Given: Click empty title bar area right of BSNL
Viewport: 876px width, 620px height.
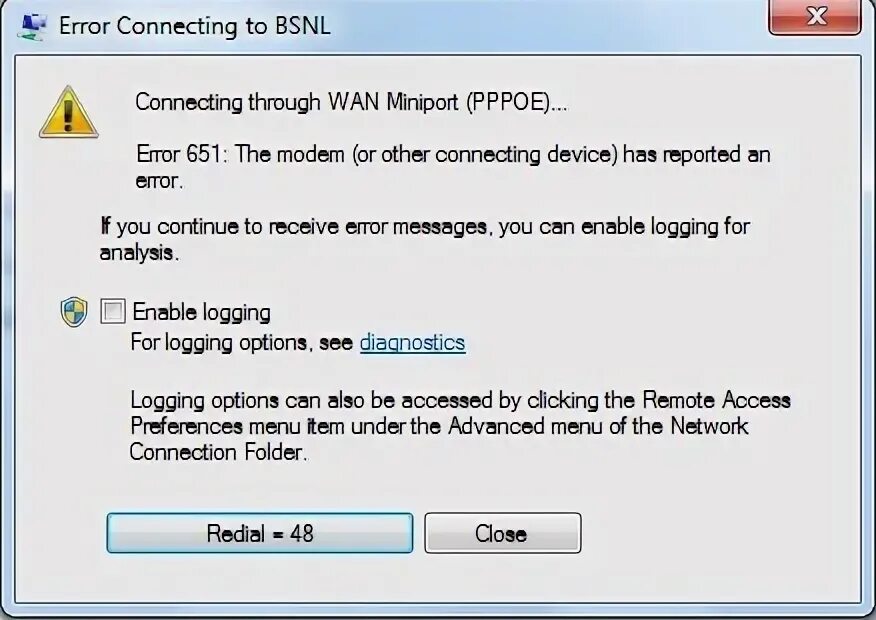Looking at the screenshot, I should pyautogui.click(x=548, y=26).
